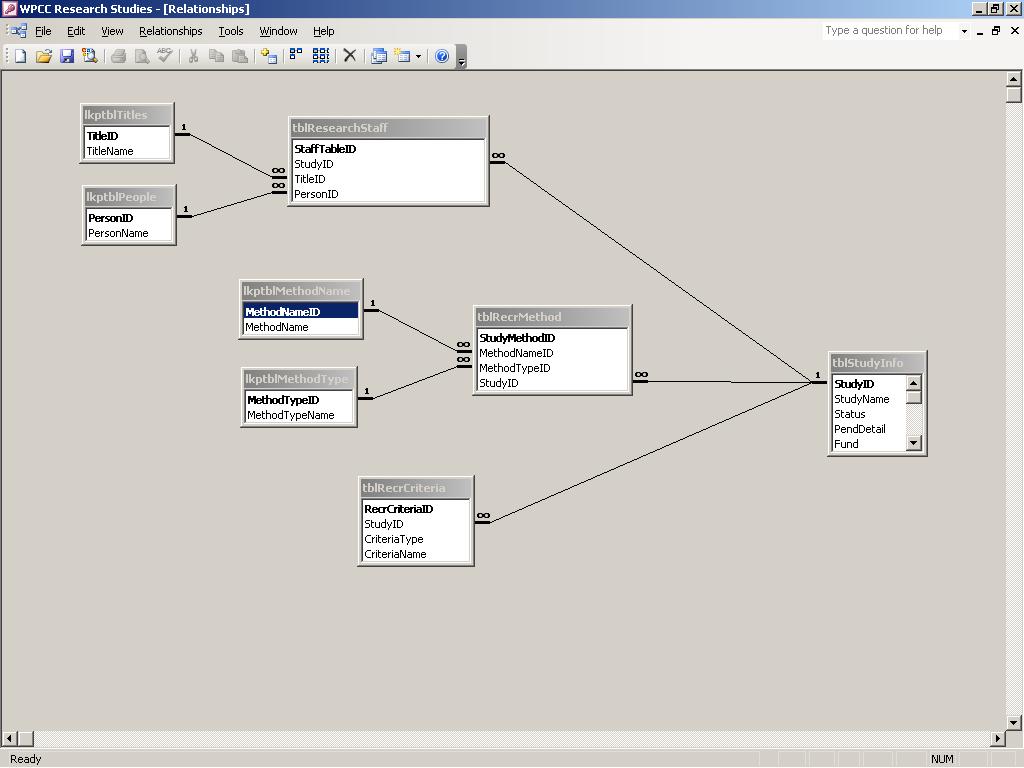Image resolution: width=1024 pixels, height=768 pixels.
Task: Open the Relationships menu
Action: tap(170, 31)
